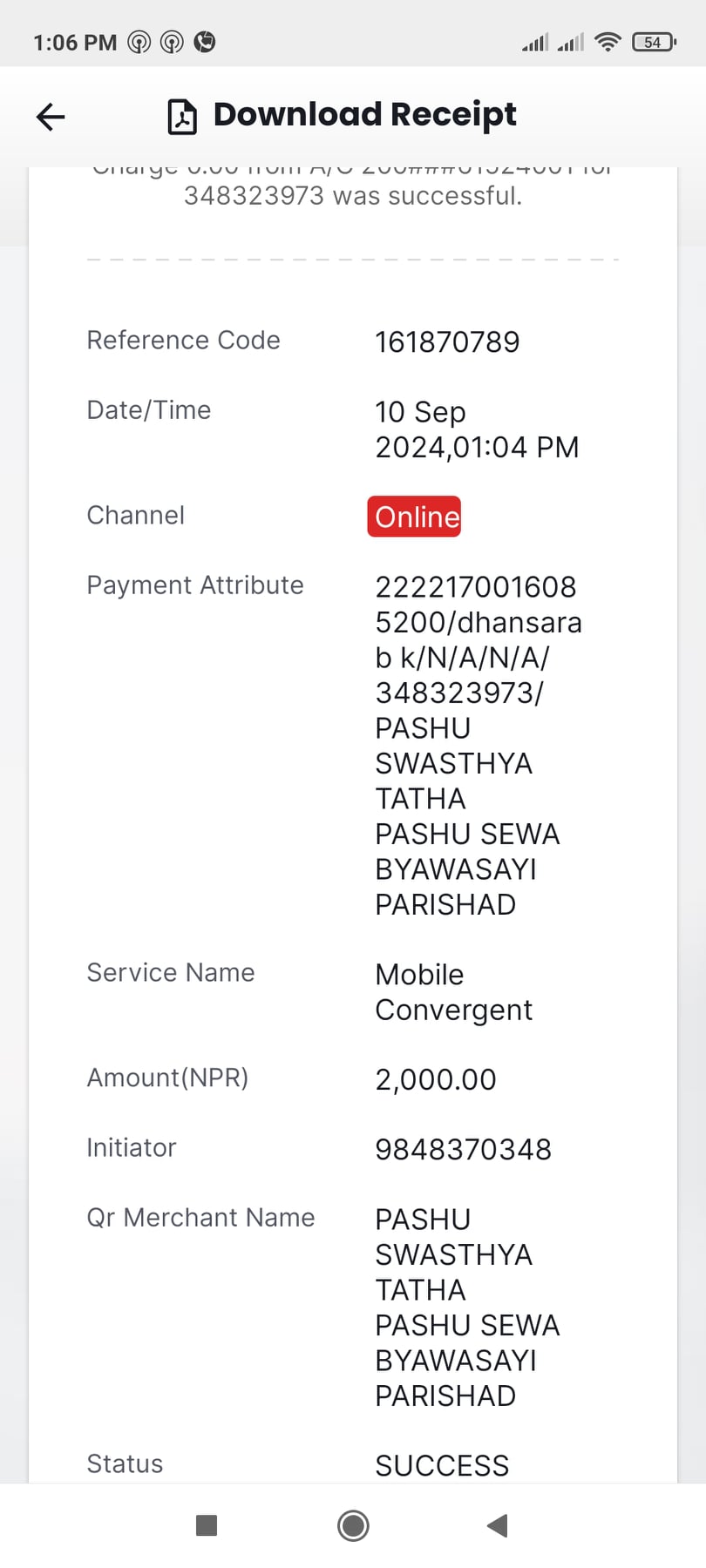Image resolution: width=706 pixels, height=1568 pixels.
Task: Select the reference code 161870789
Action: 447,342
